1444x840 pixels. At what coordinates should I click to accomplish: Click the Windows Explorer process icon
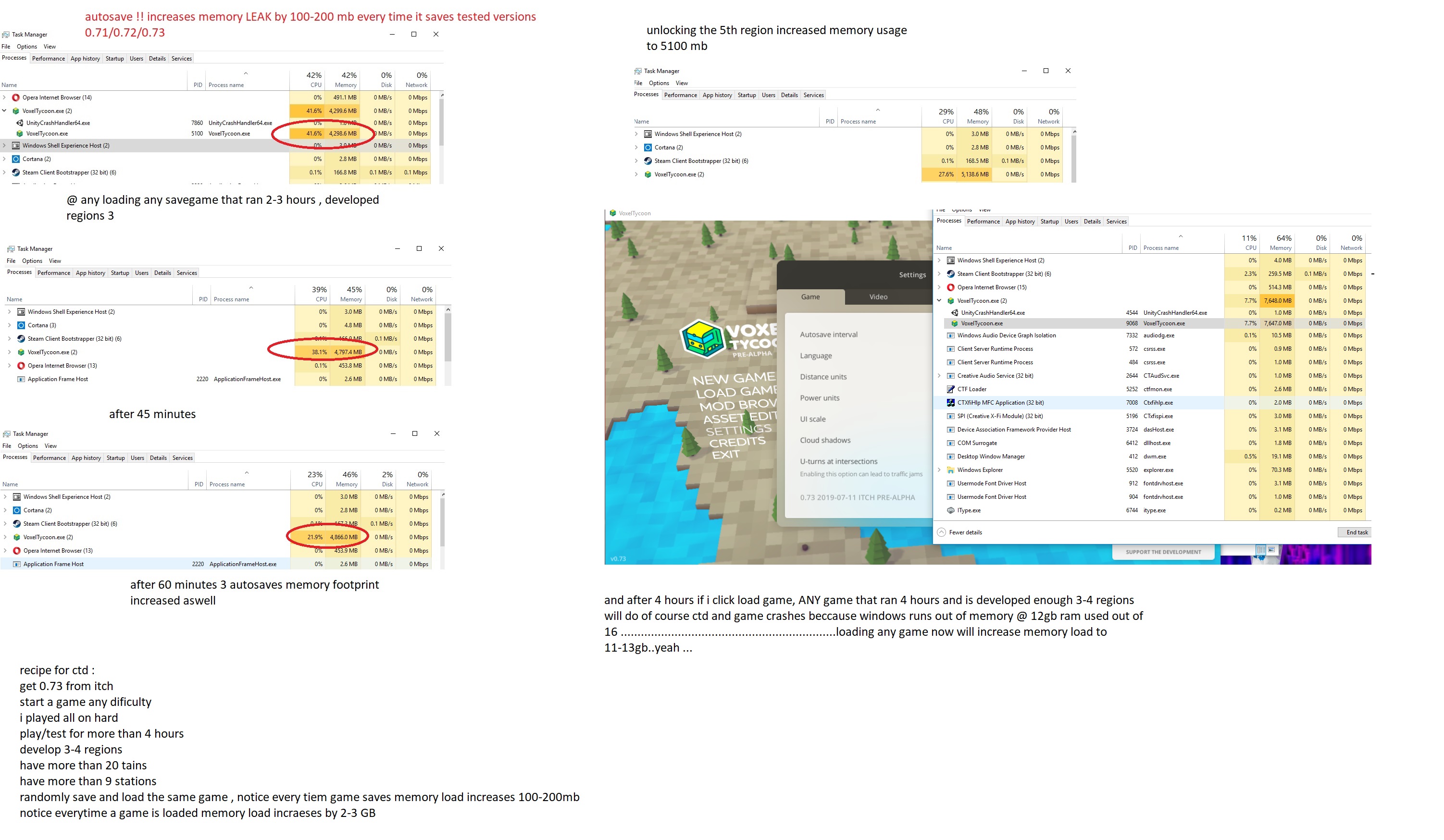click(x=951, y=469)
